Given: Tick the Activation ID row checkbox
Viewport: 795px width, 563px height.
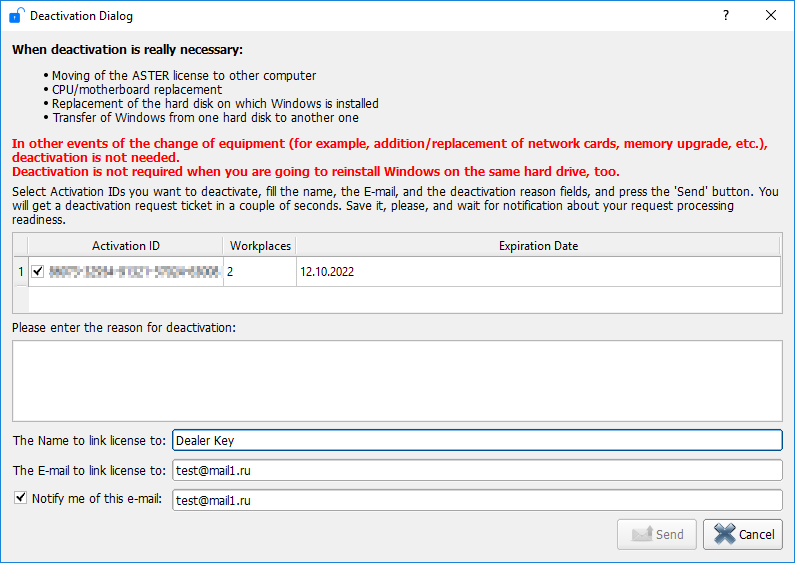Looking at the screenshot, I should point(38,271).
